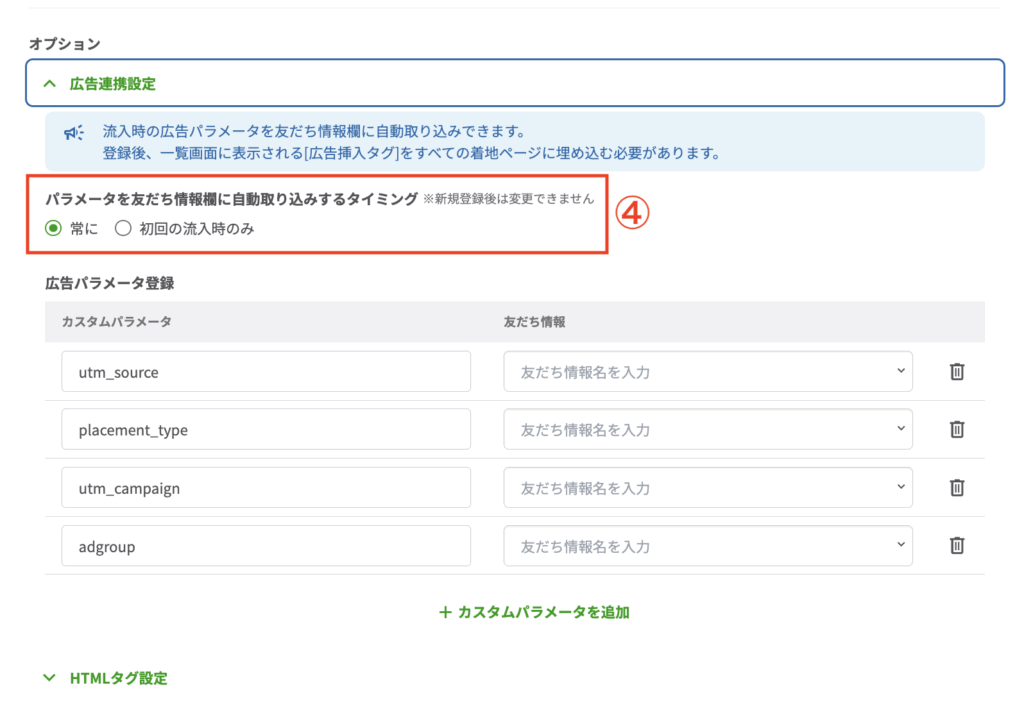The height and width of the screenshot is (708, 1024).
Task: Delete the utm_source parameter row
Action: [956, 372]
